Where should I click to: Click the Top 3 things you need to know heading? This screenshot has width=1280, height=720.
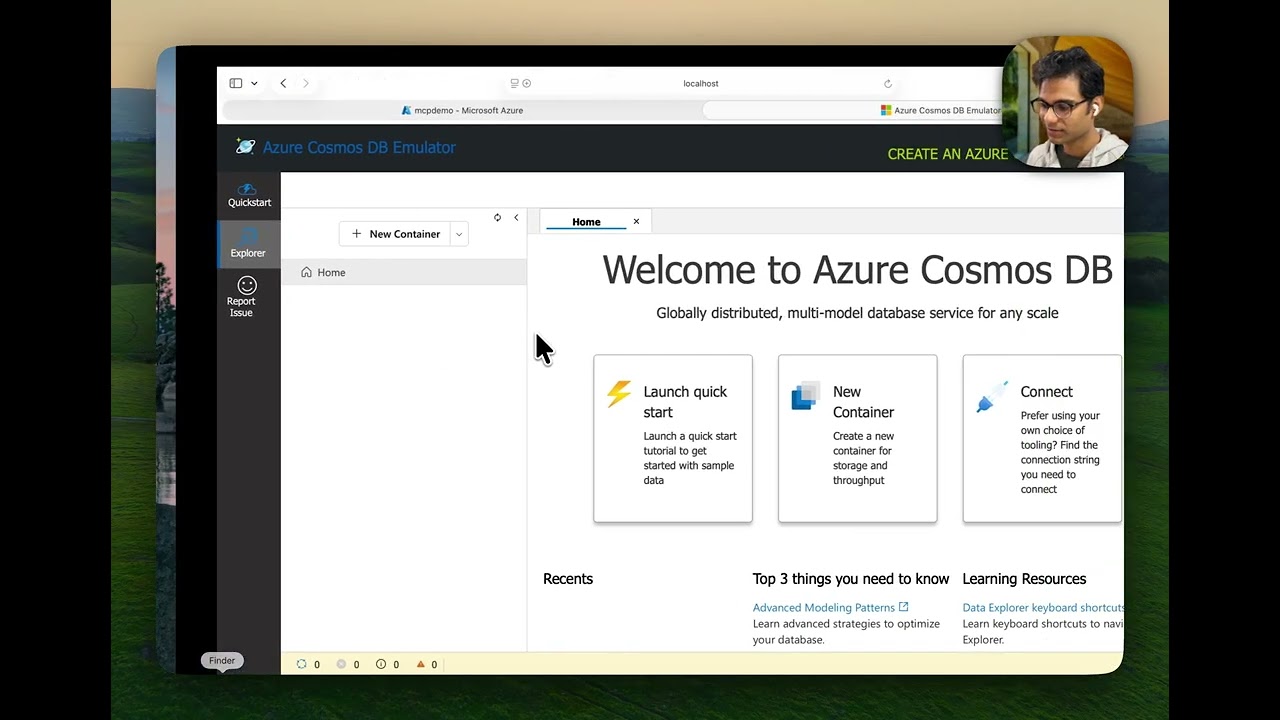pyautogui.click(x=851, y=579)
